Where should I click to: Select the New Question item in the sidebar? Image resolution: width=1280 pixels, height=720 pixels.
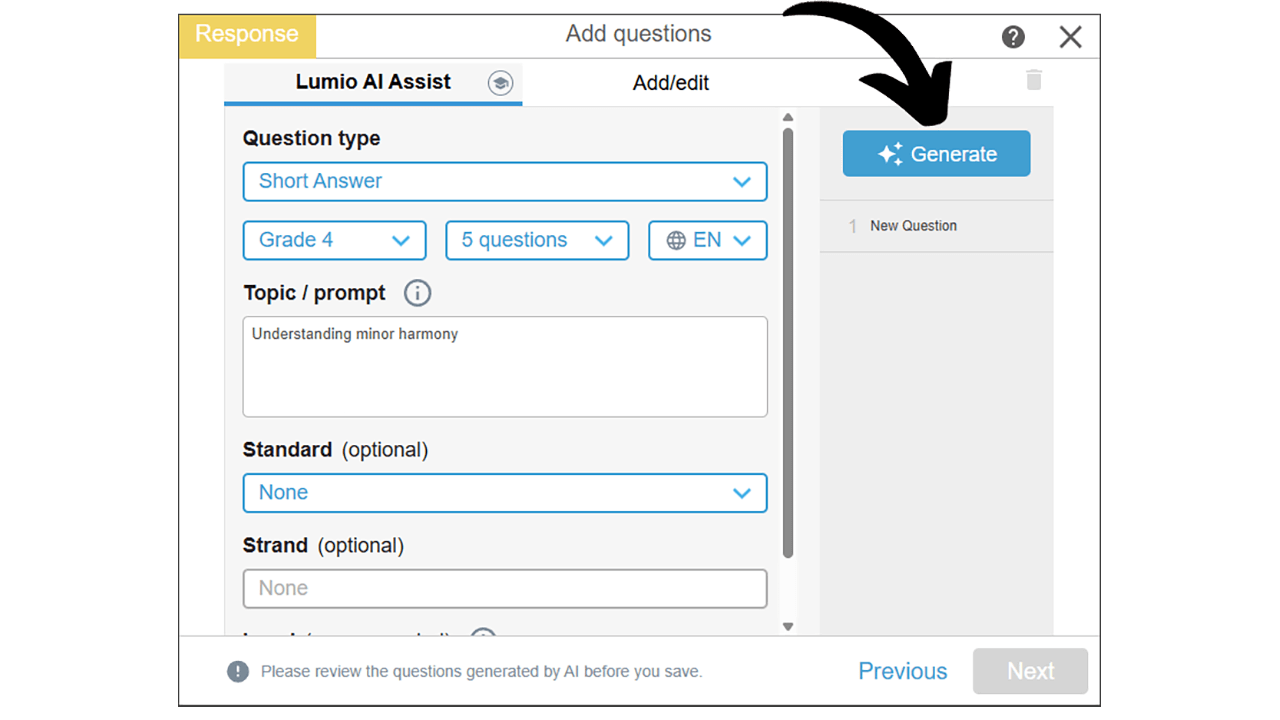tap(913, 226)
